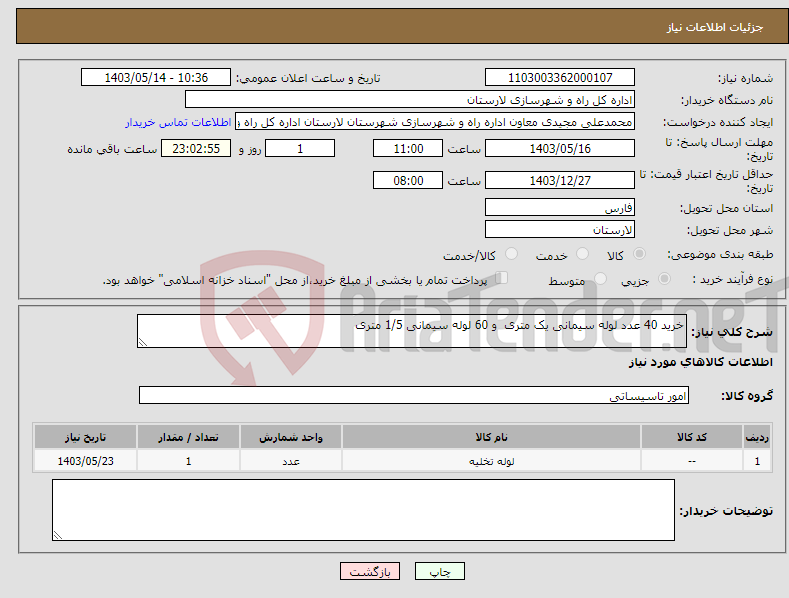Toggle the اسناد خزانه اسلامی payment checkbox

coord(501,278)
